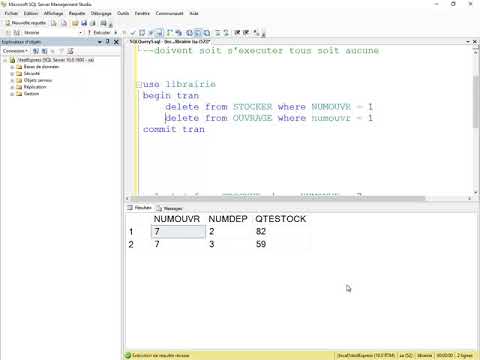Click the parse query checkmark icon
This screenshot has height=360, width=480.
click(133, 33)
